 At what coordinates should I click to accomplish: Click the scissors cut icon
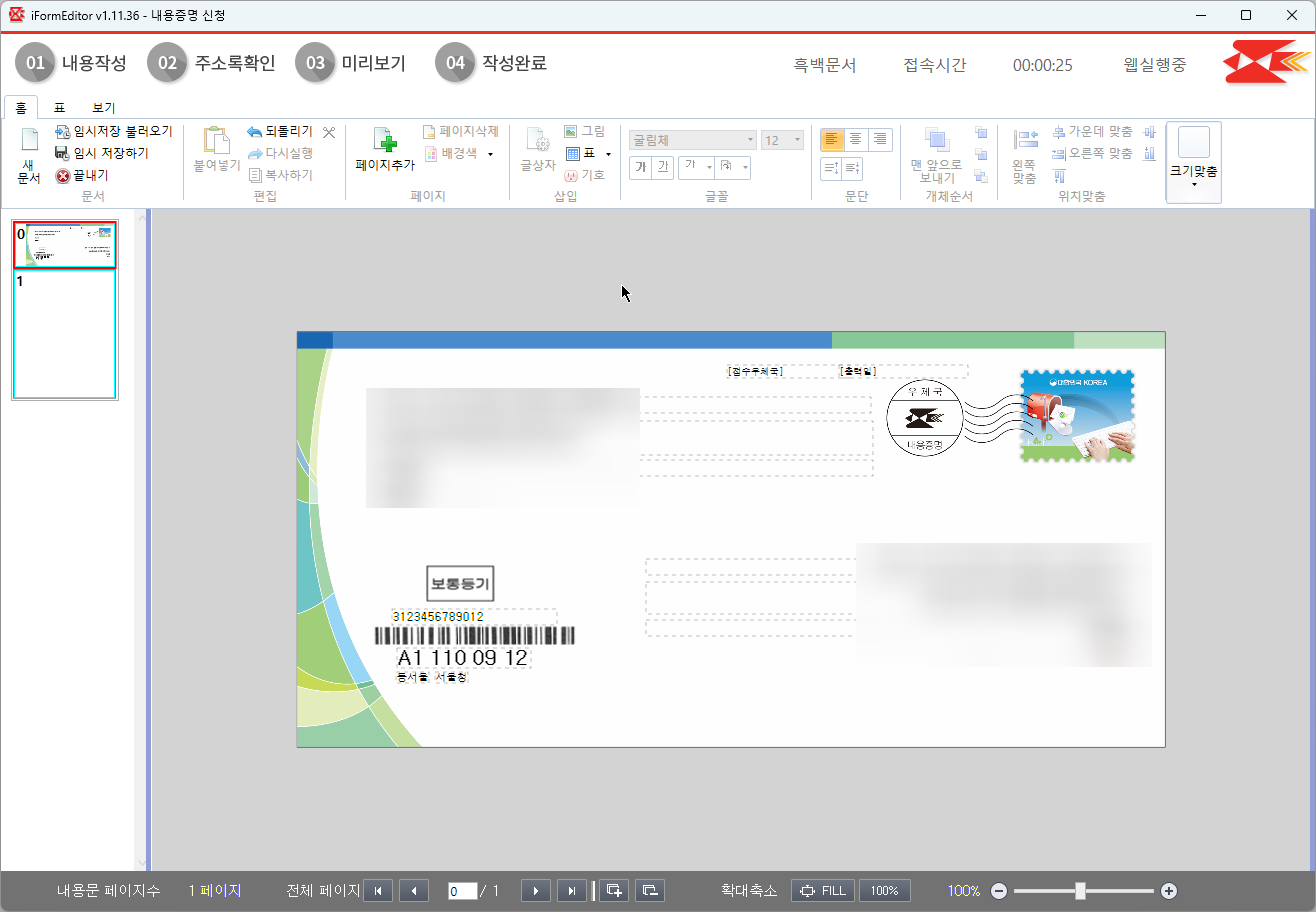tap(329, 132)
